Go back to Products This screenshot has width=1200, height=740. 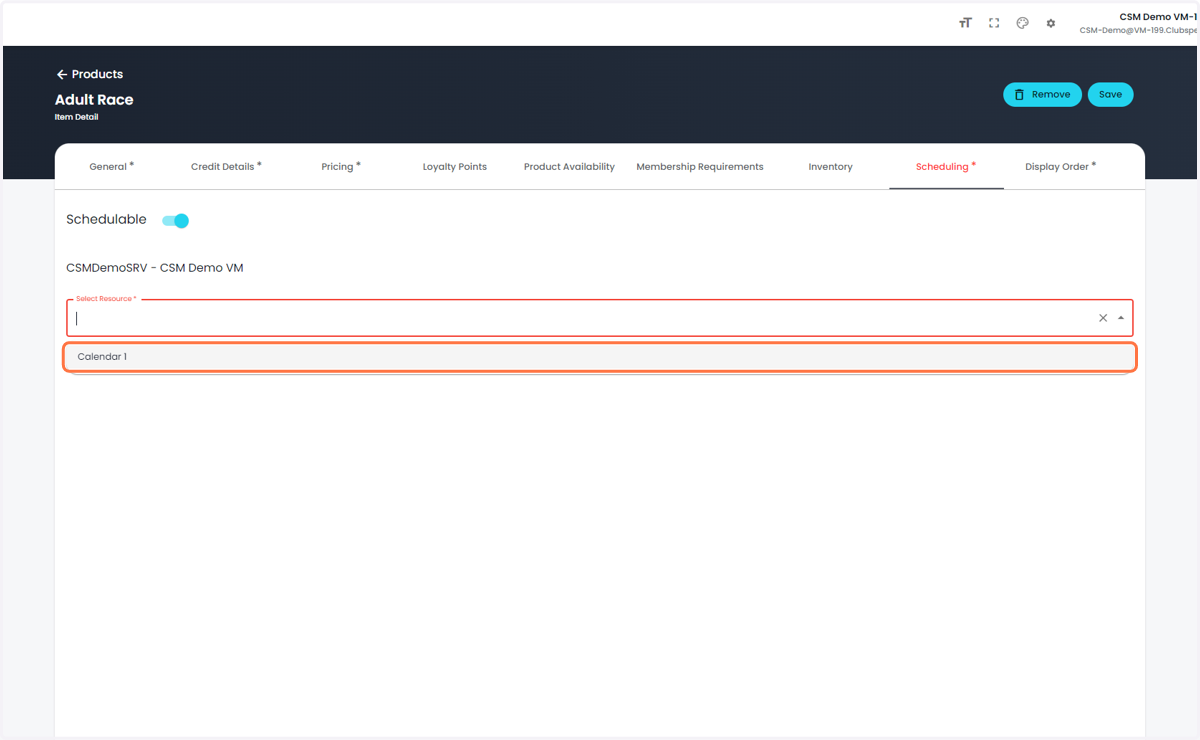pyautogui.click(x=89, y=74)
